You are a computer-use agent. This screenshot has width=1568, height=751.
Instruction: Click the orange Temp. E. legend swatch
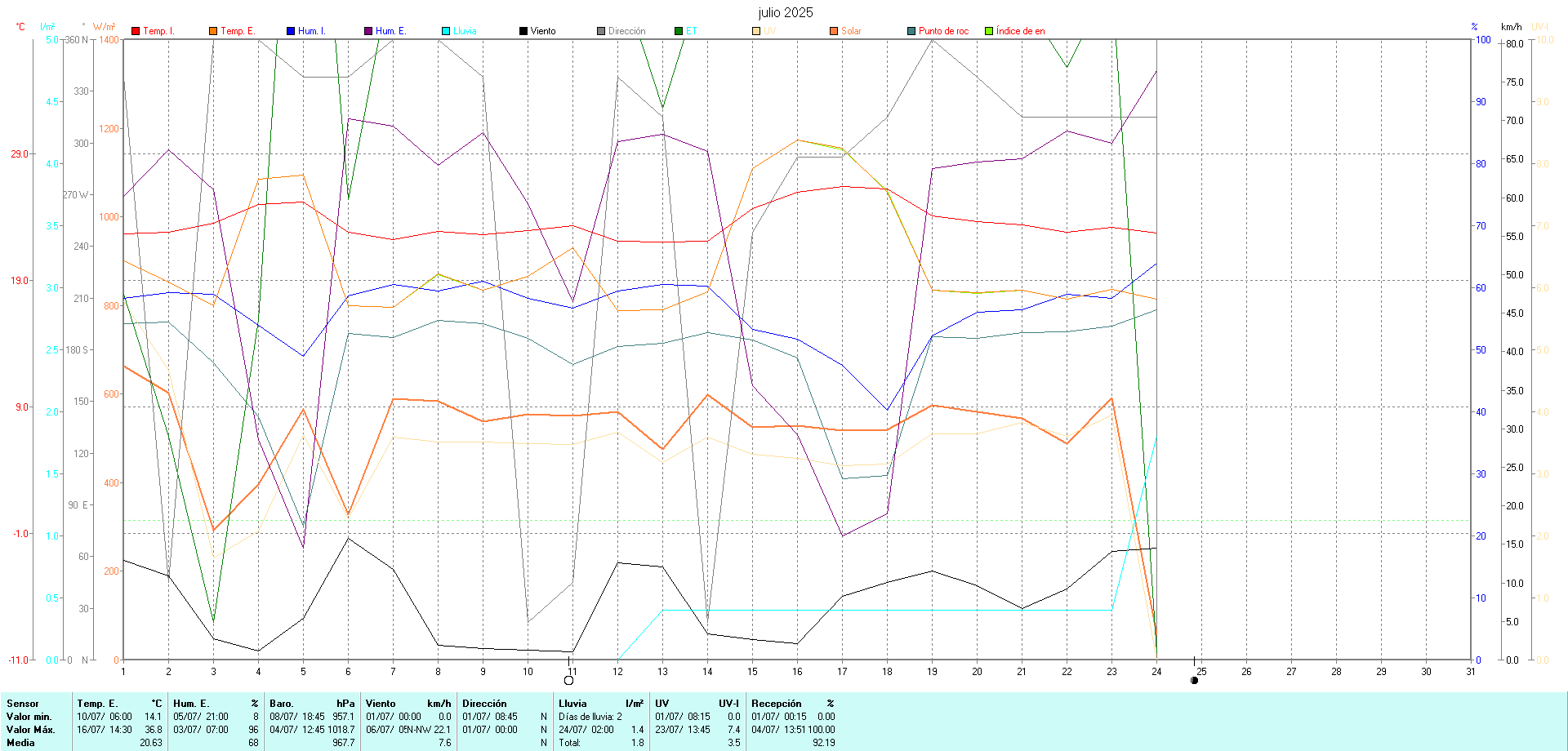click(x=213, y=31)
